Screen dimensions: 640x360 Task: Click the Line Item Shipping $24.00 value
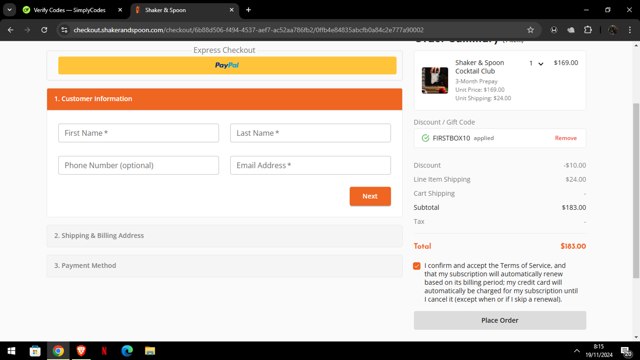pyautogui.click(x=576, y=179)
